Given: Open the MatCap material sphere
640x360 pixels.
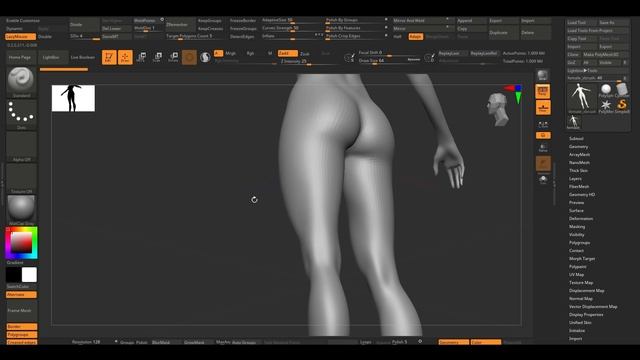Looking at the screenshot, I should [x=21, y=210].
